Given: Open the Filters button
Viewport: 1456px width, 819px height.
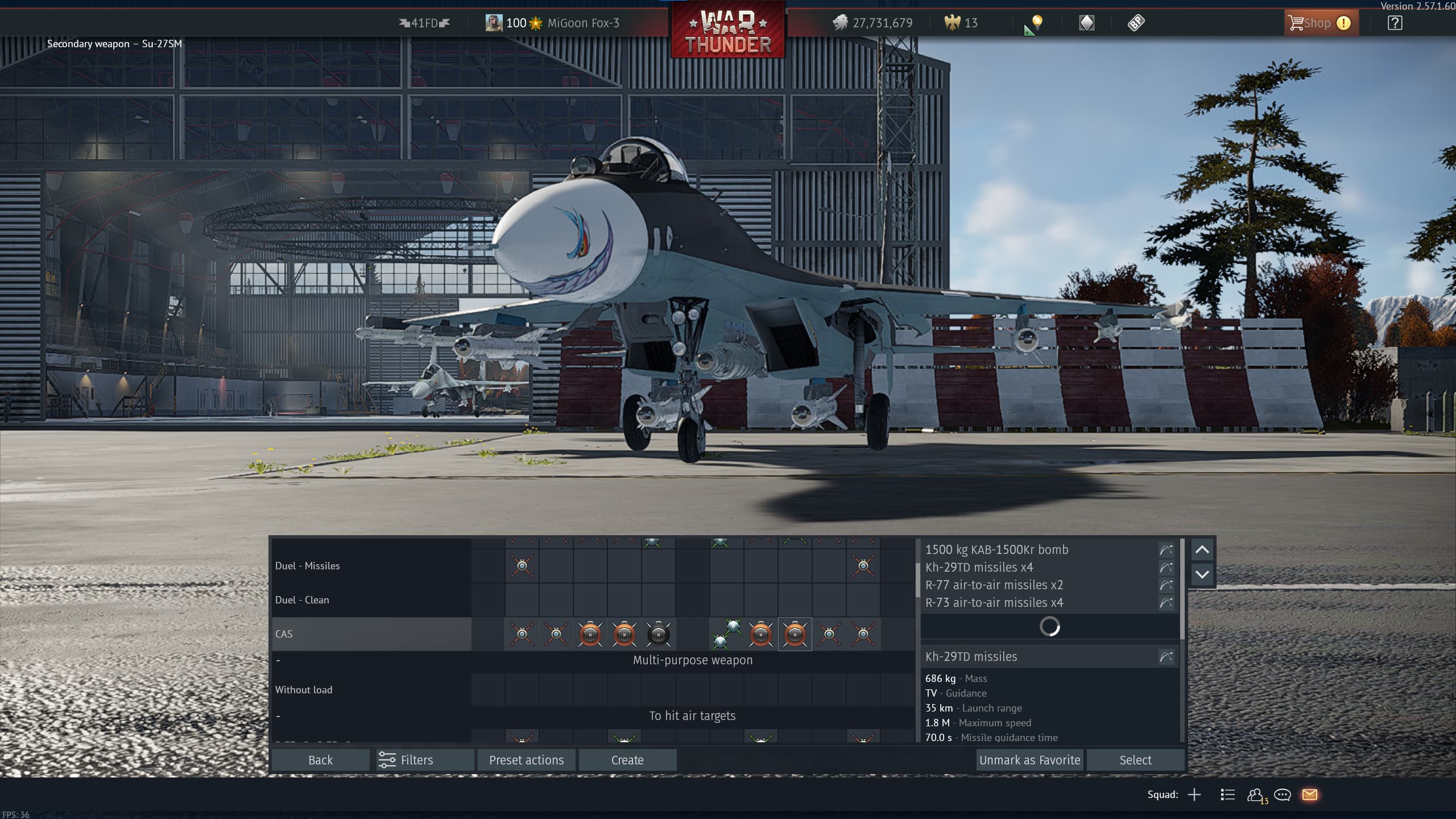Looking at the screenshot, I should coord(424,760).
